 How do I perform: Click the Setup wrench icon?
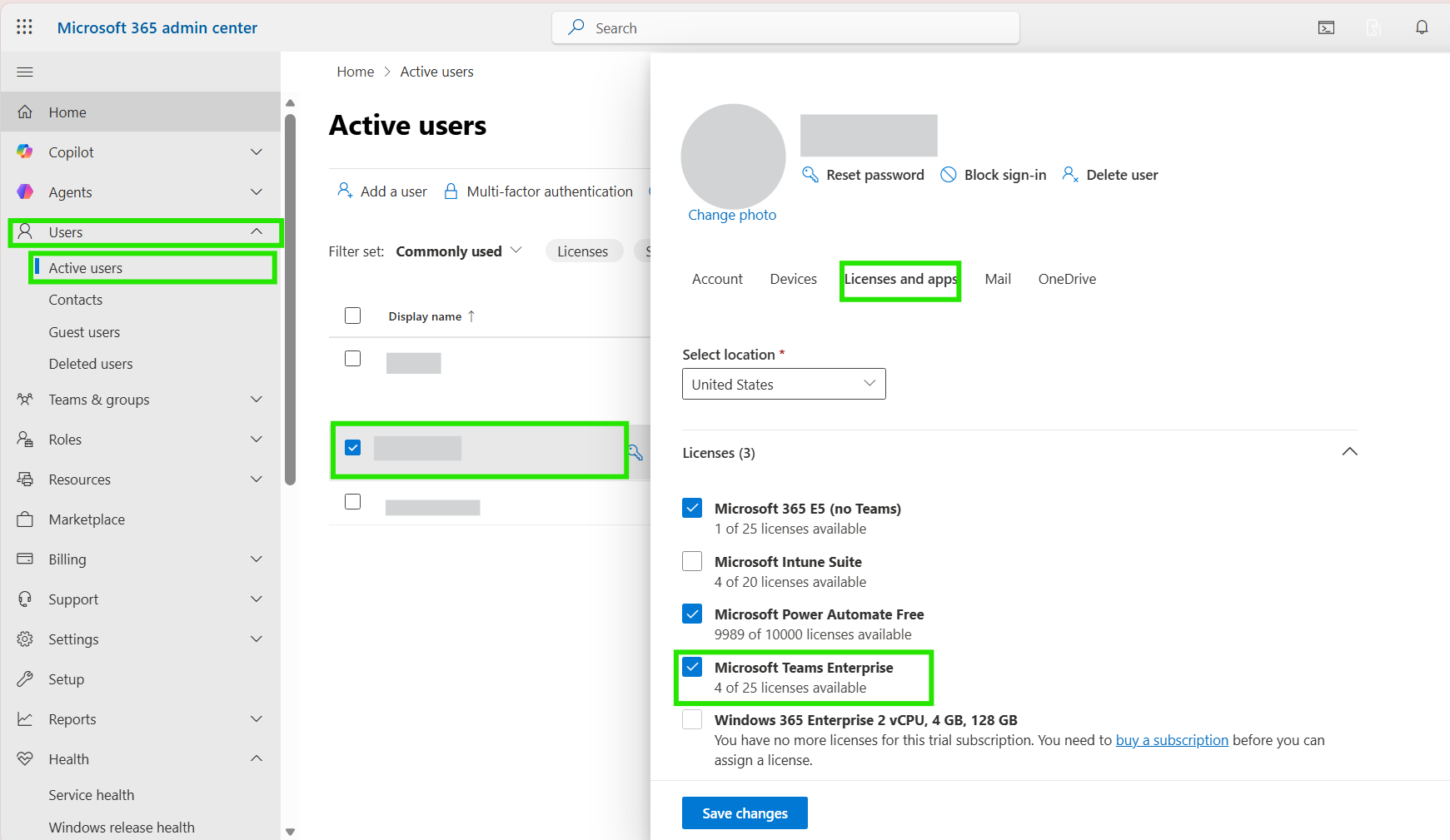[x=25, y=679]
